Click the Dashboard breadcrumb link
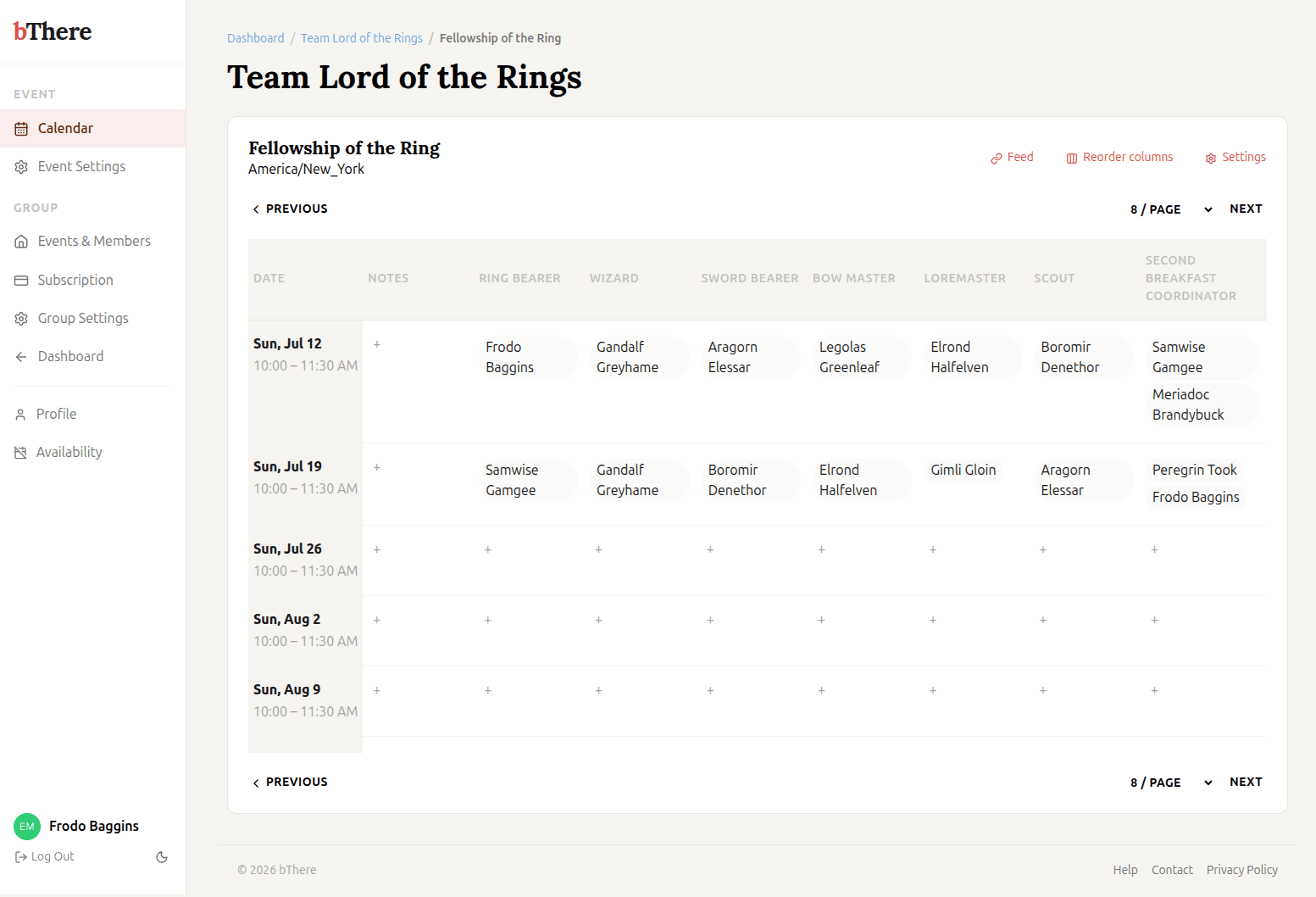This screenshot has height=897, width=1316. point(256,38)
